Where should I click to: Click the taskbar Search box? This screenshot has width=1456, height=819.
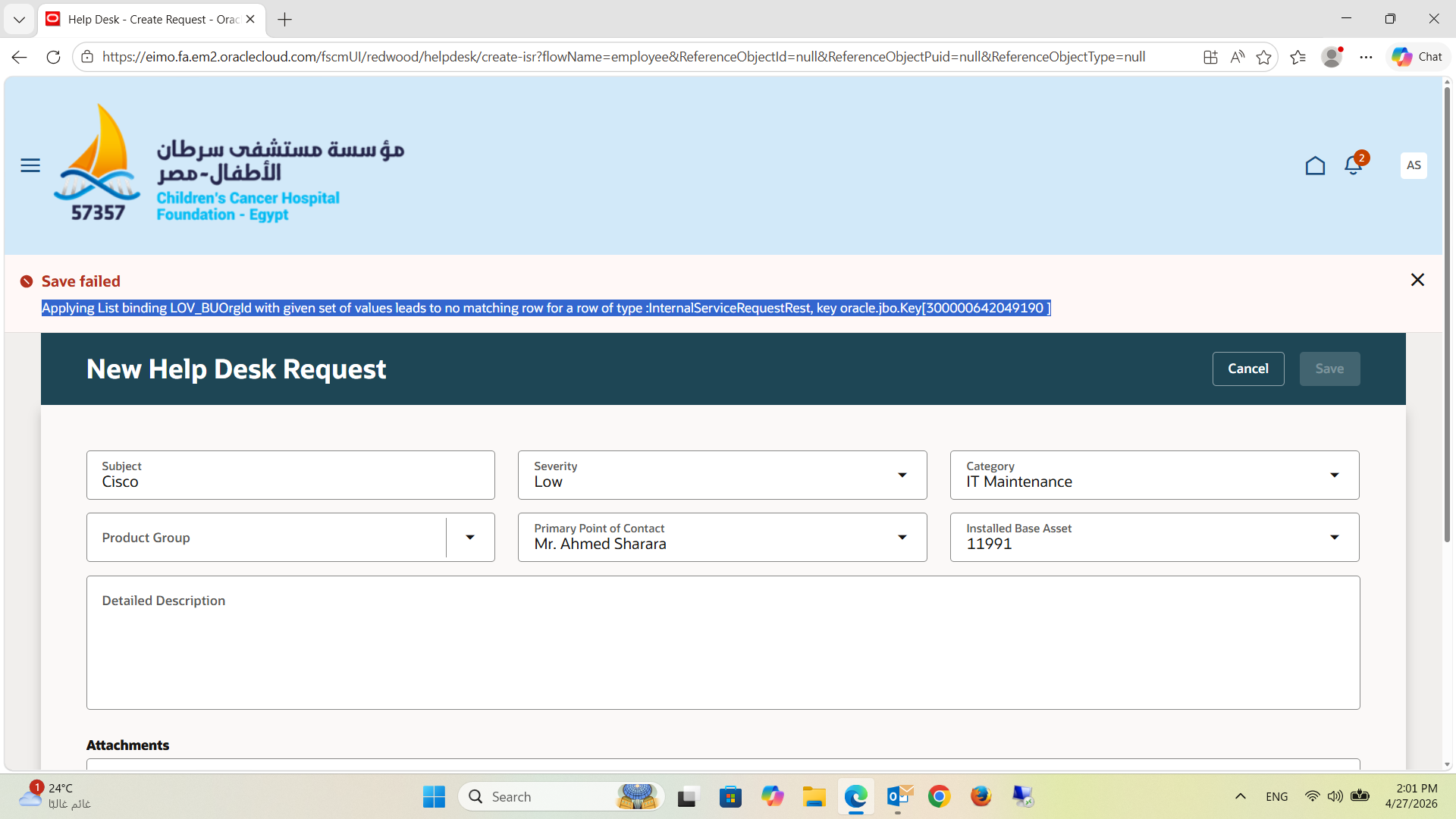561,797
